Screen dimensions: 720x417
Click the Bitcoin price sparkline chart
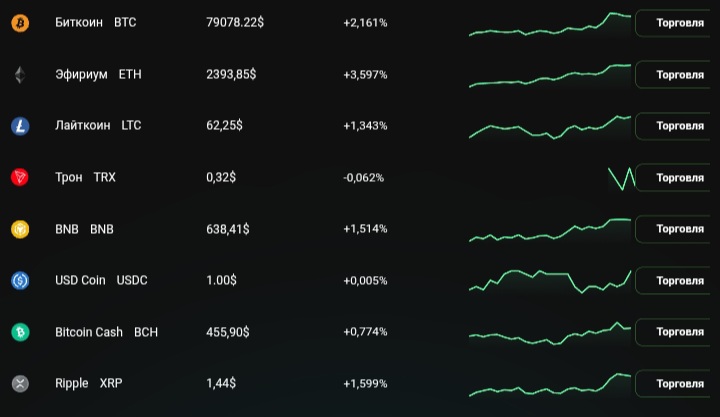tap(550, 25)
